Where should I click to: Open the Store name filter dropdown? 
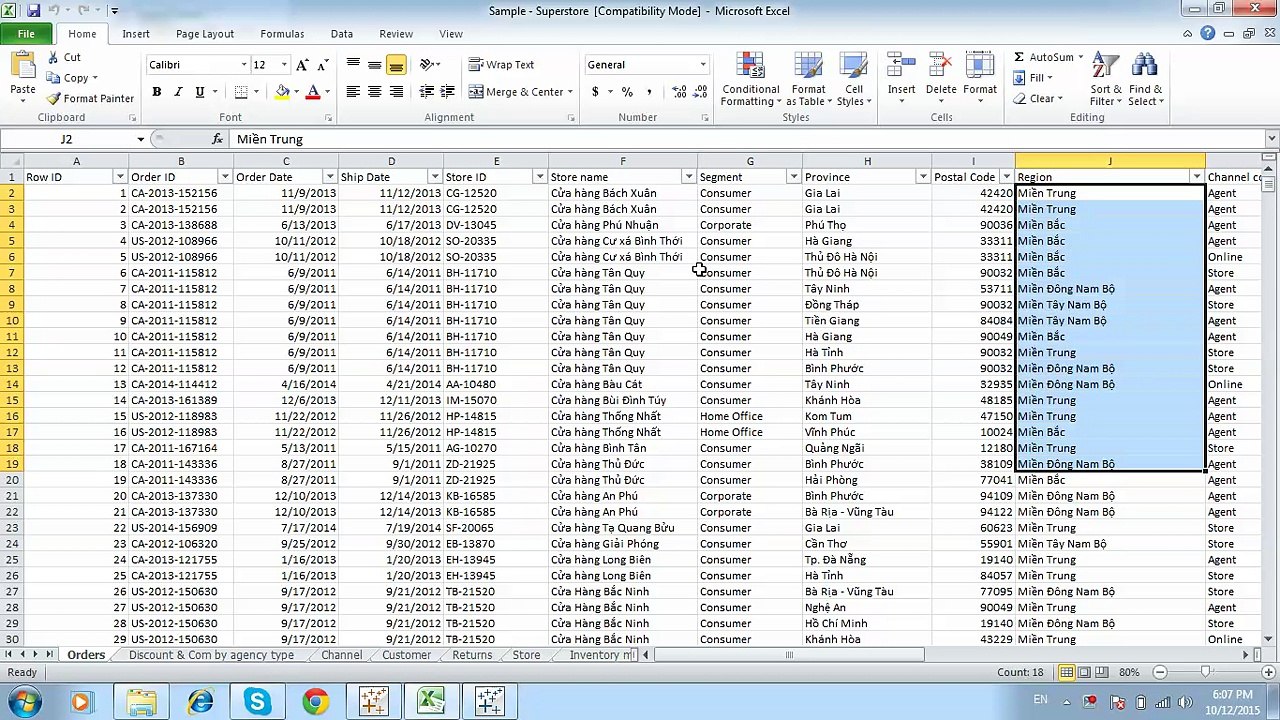click(688, 177)
